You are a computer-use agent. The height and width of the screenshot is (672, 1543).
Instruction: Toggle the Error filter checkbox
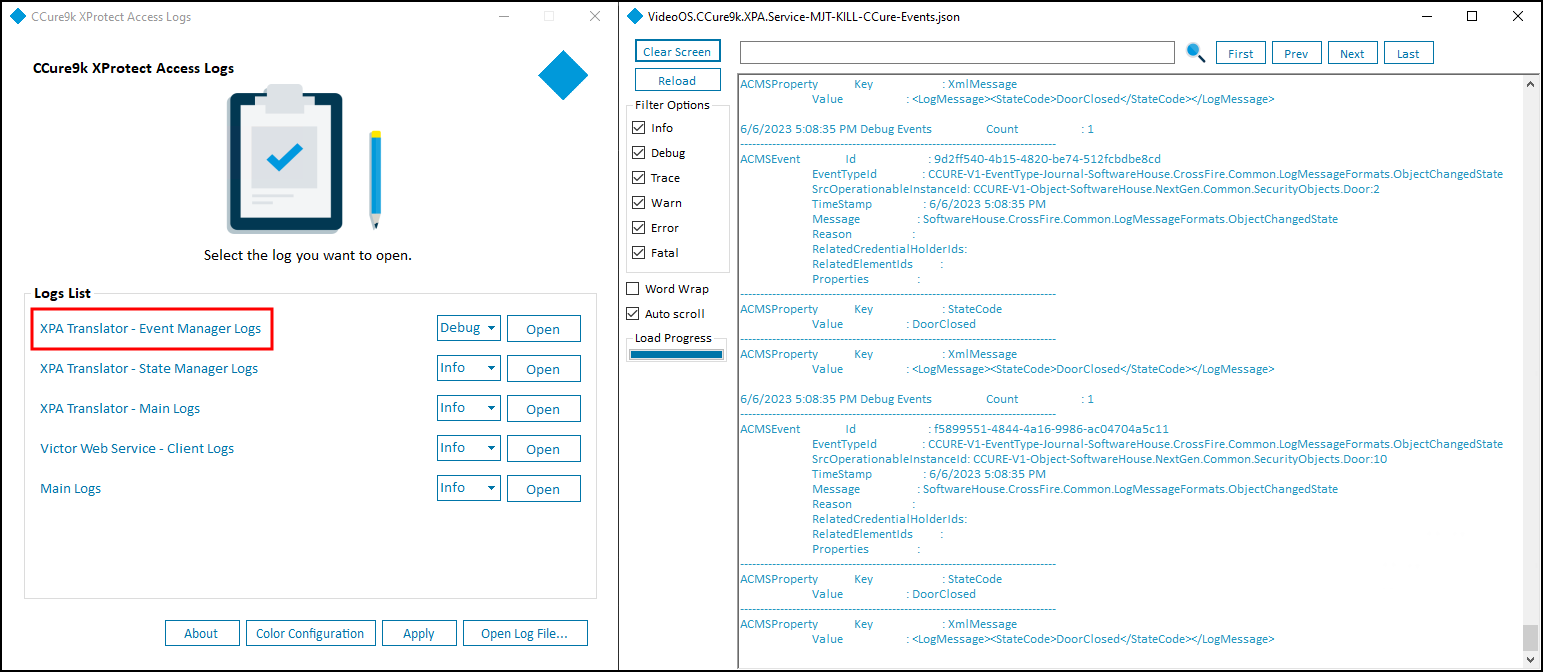639,228
